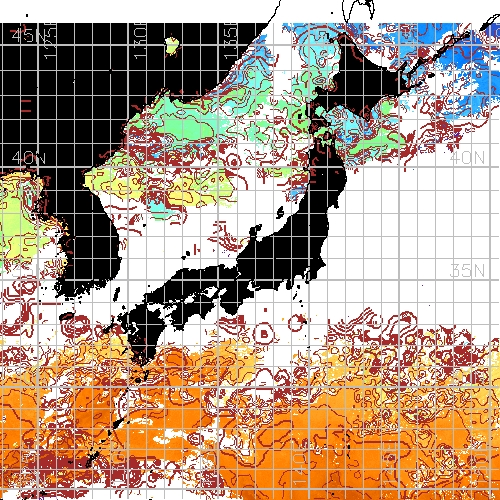This screenshot has height=500, width=500.
Task: Click the small empty circle contour near the B marker
Action: coord(295,322)
